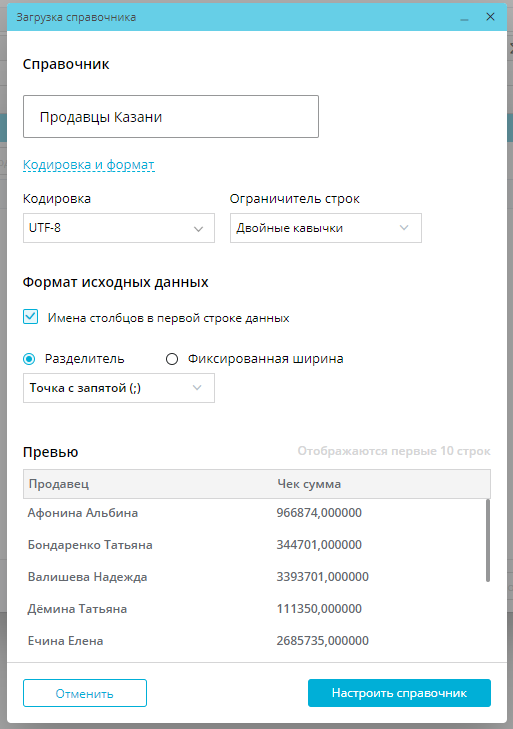The image size is (513, 729).
Task: Click the Кодировка dropdown chevron arrow
Action: tap(198, 228)
